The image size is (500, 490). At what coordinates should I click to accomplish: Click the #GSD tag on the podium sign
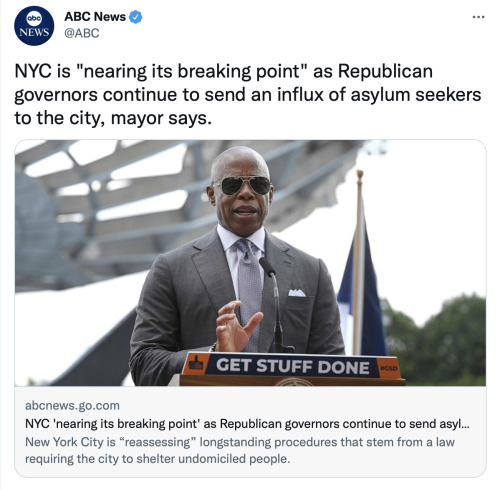click(389, 368)
